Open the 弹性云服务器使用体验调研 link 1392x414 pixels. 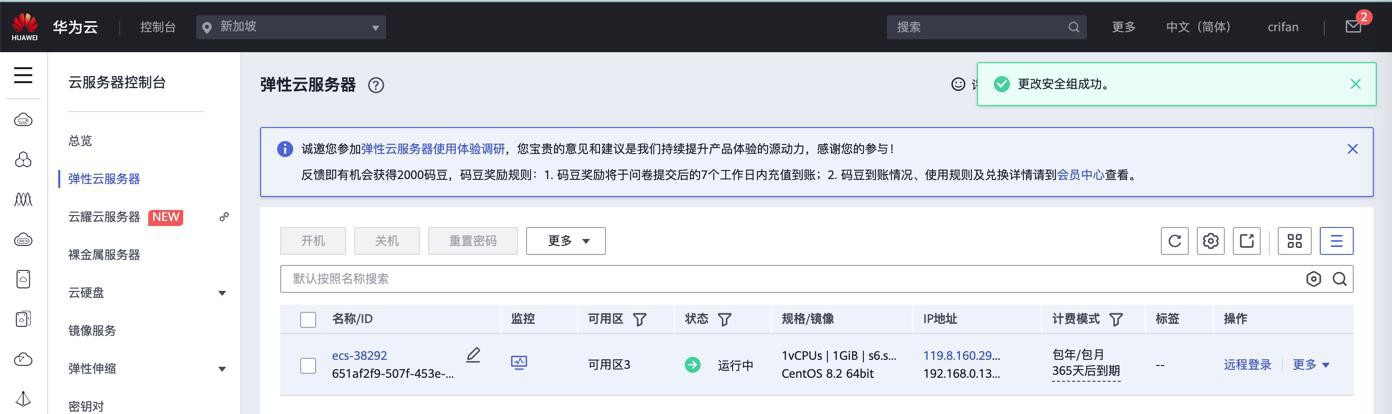(x=433, y=149)
